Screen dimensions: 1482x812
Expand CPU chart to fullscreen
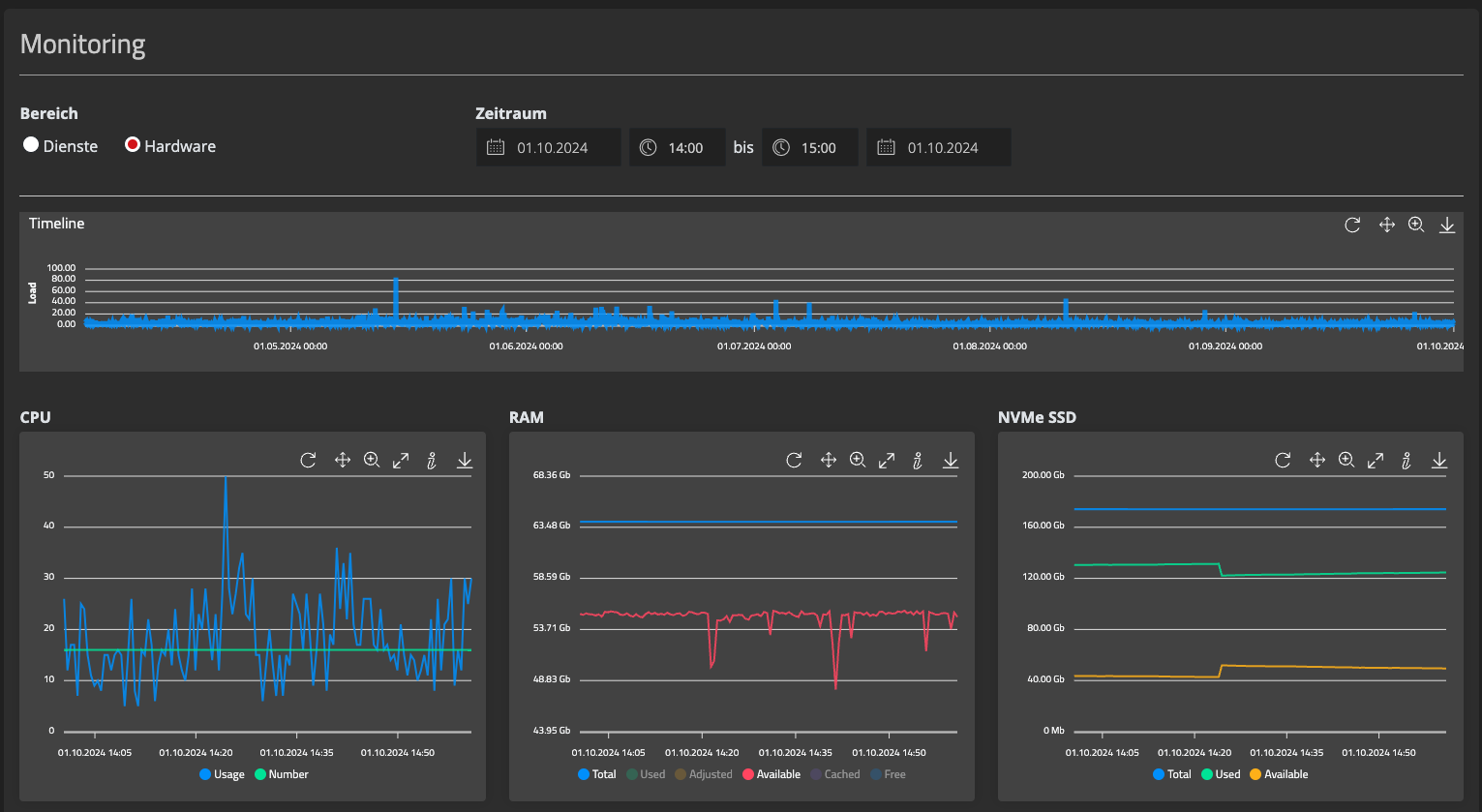tap(401, 461)
